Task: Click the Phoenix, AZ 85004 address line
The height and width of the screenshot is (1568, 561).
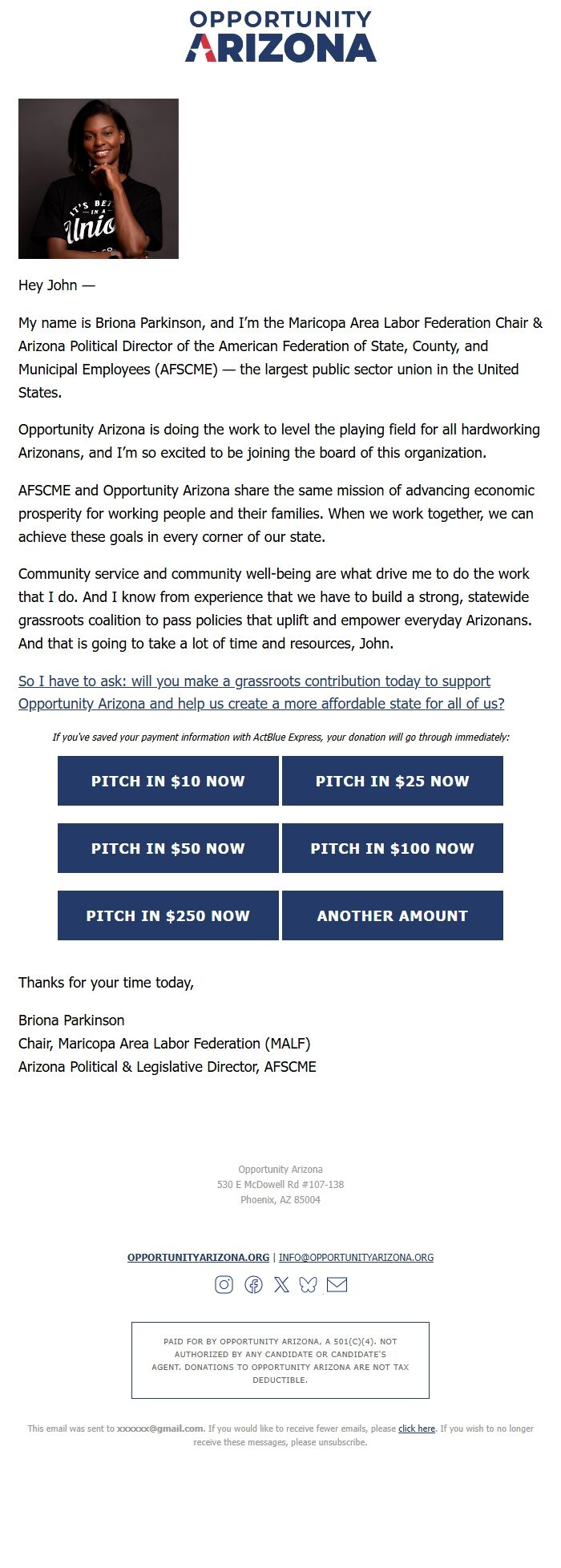Action: coord(280,1200)
